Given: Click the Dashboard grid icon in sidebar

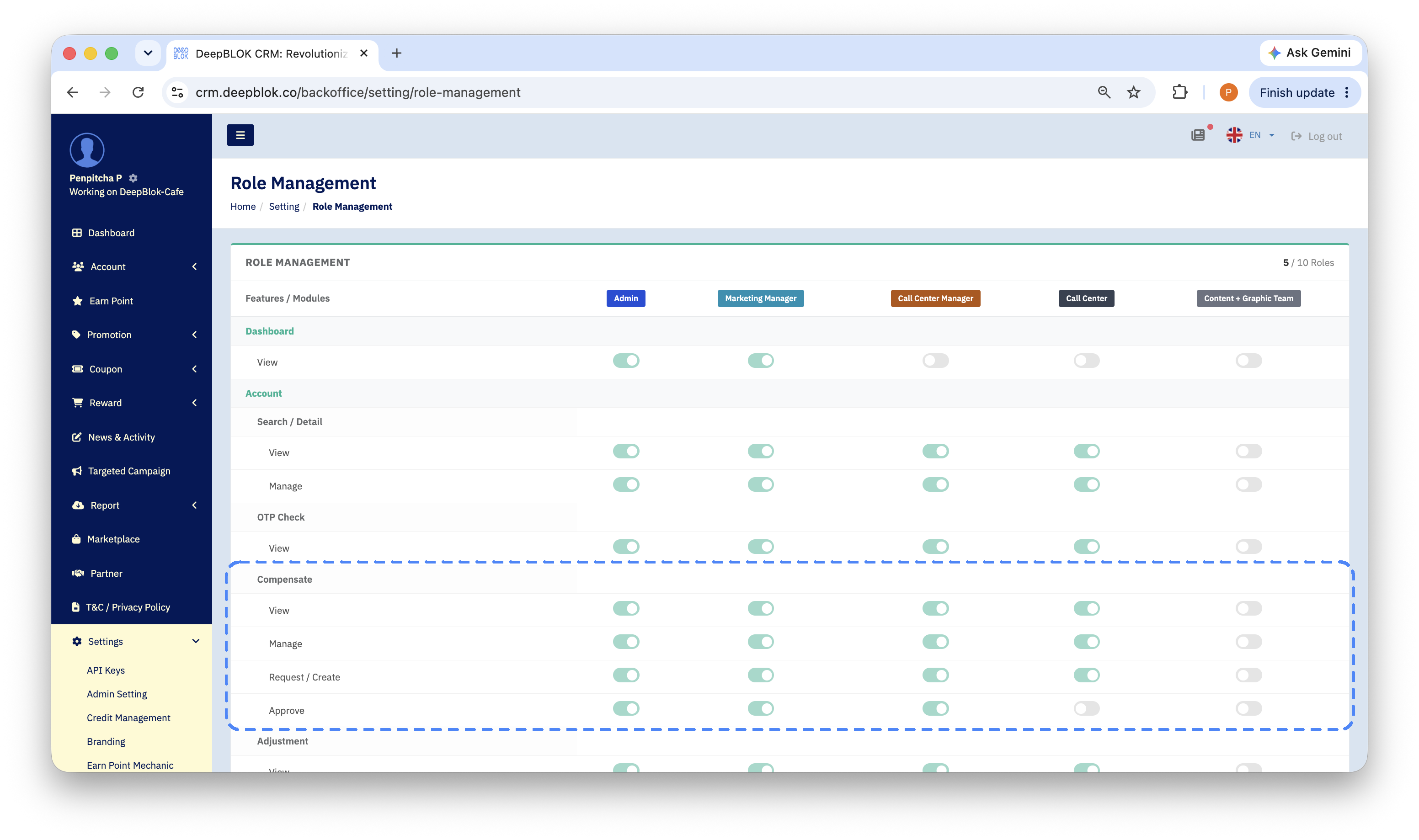Looking at the screenshot, I should click(77, 233).
